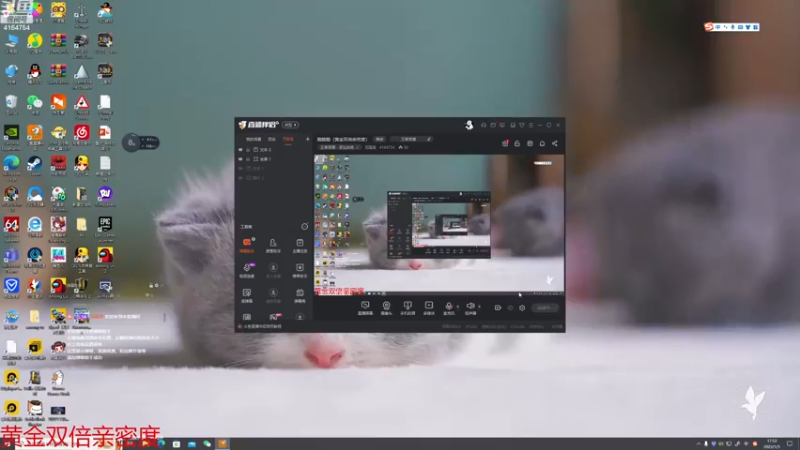
Task: Open the Recycle Bin desktop icon
Action: (x=11, y=105)
